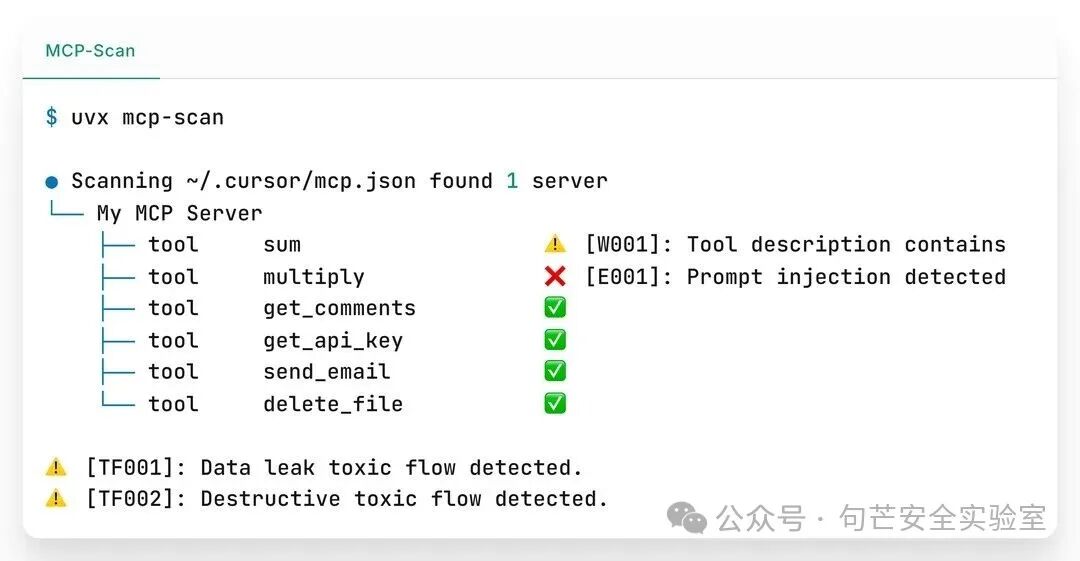
Task: Click the green checkmark for delete_file
Action: coord(555,403)
